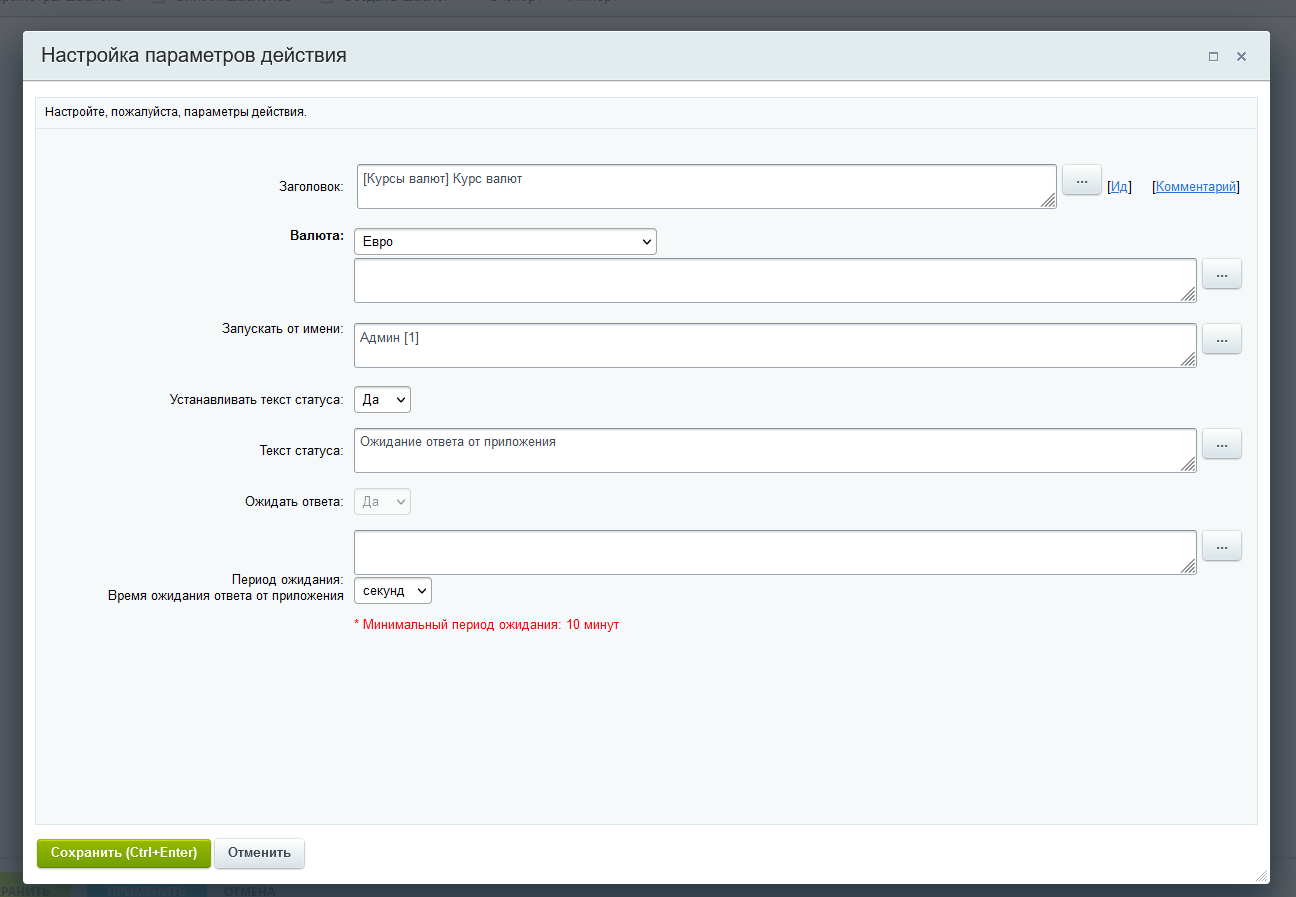Image resolution: width=1296 pixels, height=897 pixels.
Task: Click the empty text area under Валюта
Action: coord(774,280)
